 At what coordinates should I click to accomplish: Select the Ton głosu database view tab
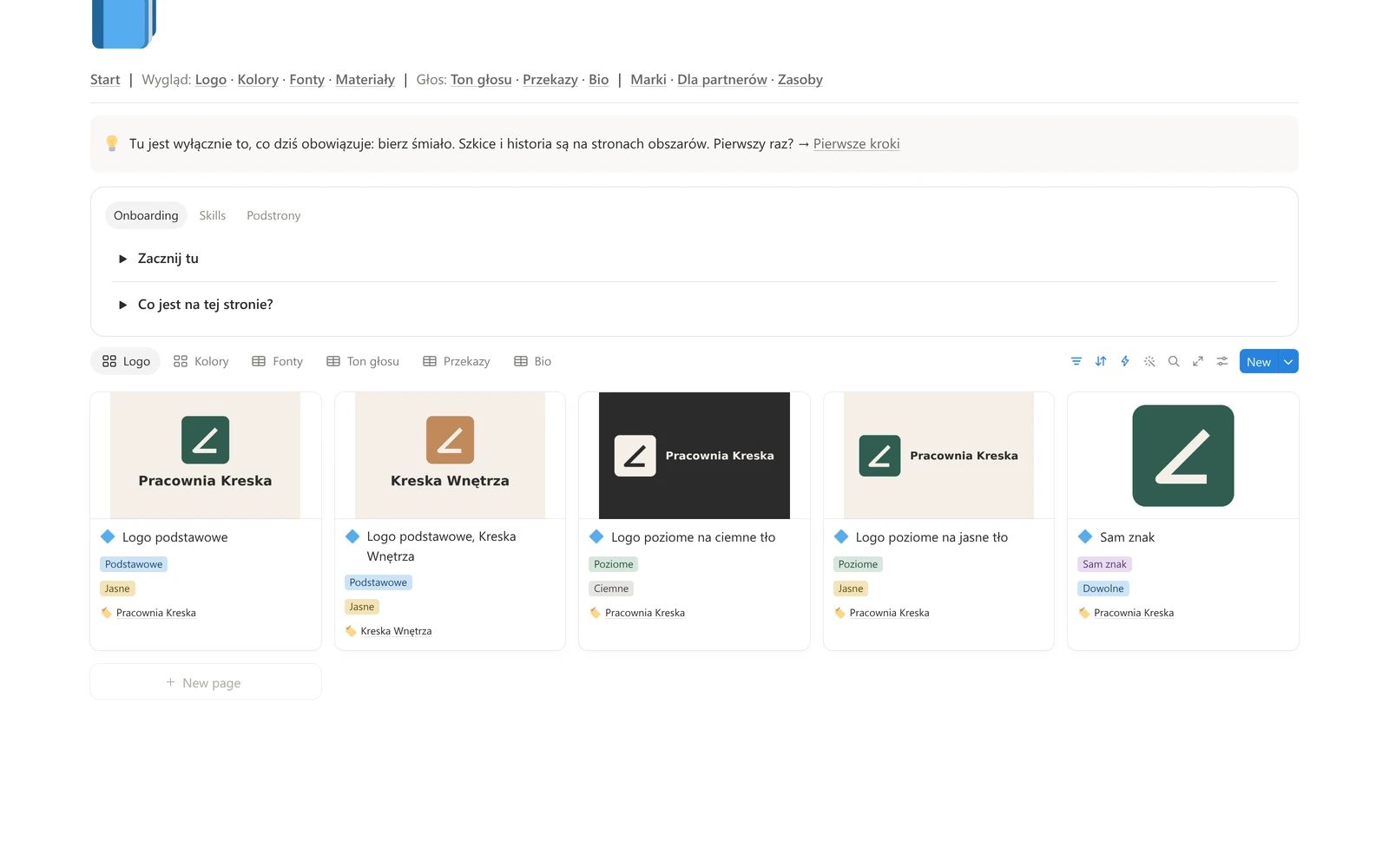click(x=363, y=361)
